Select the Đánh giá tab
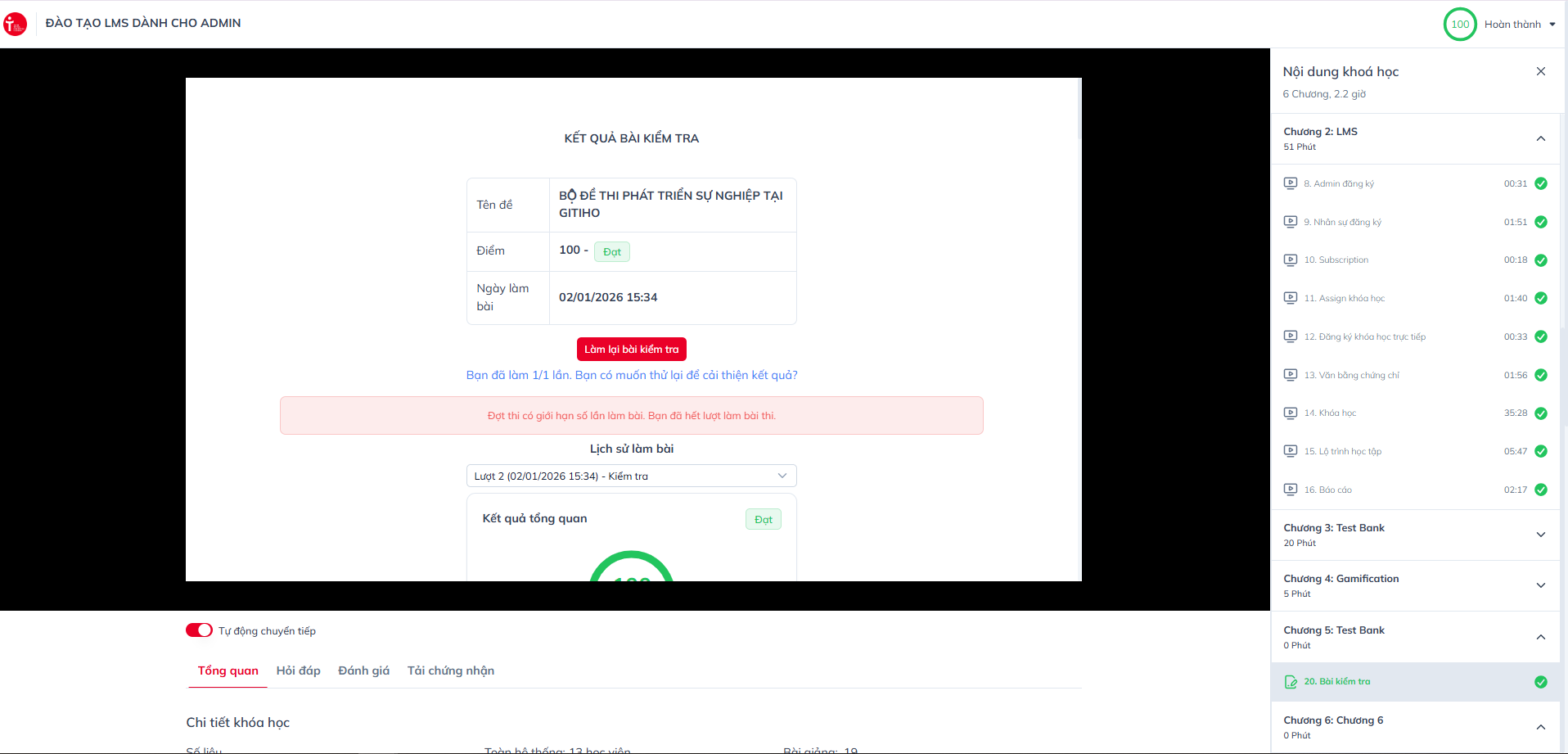The width and height of the screenshot is (1568, 754). (x=363, y=670)
